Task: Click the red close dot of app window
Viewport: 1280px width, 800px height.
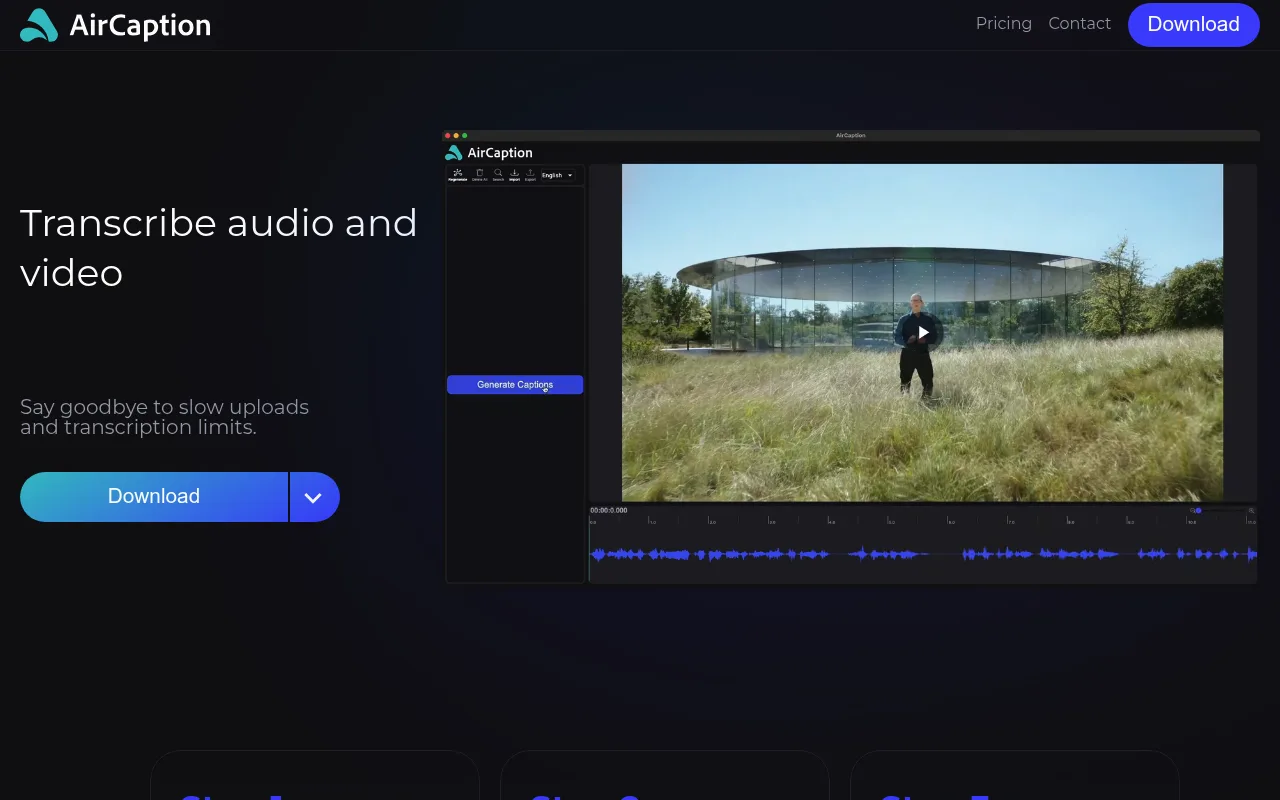Action: [448, 135]
